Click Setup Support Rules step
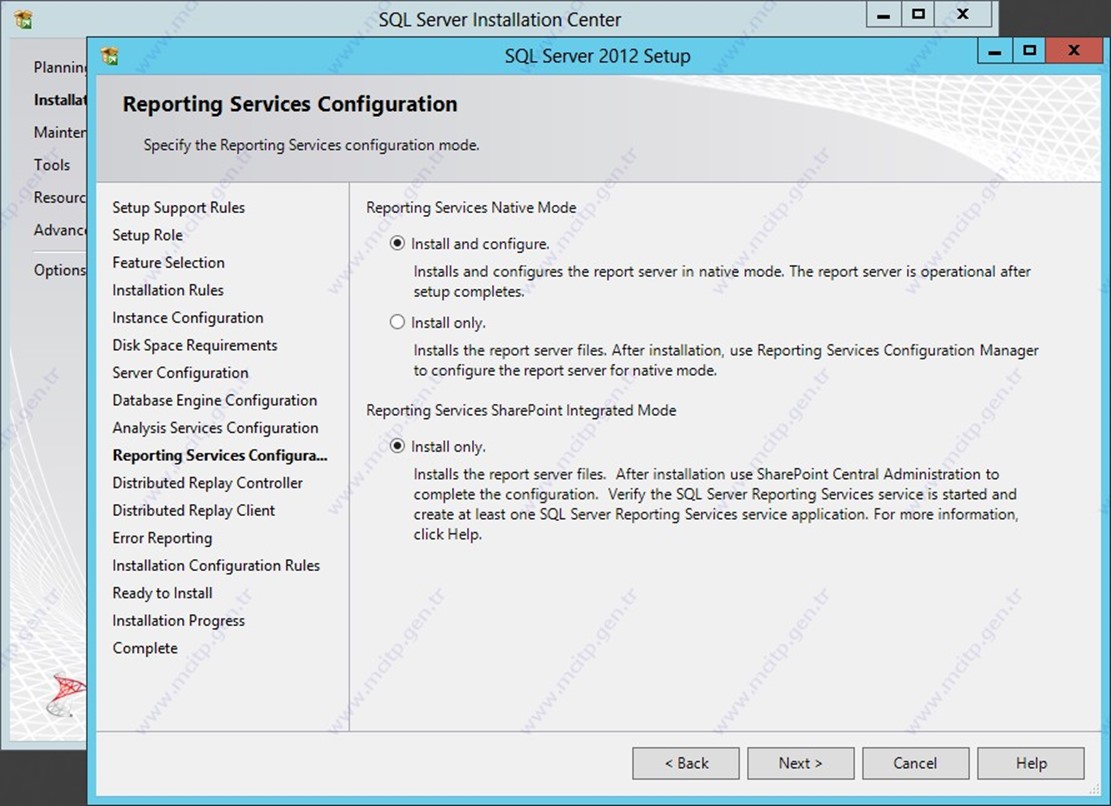This screenshot has height=806, width=1111. tap(179, 208)
